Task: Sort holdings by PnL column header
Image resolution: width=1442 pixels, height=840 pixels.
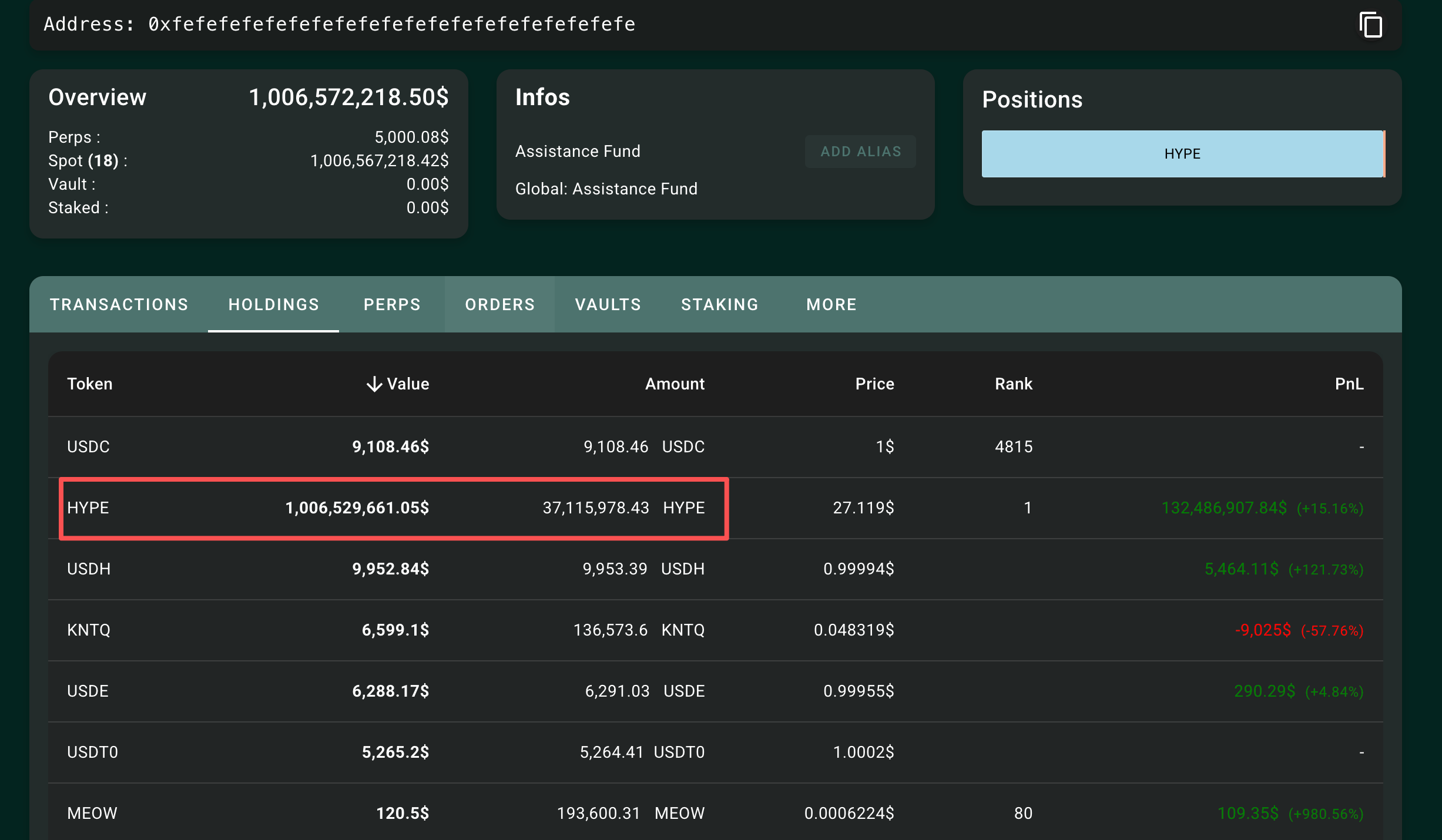Action: tap(1349, 384)
